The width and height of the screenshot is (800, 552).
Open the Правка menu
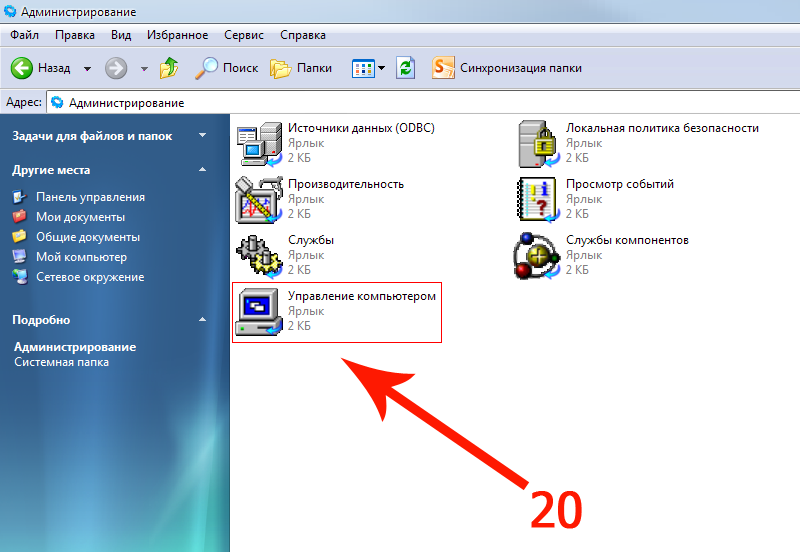[x=74, y=35]
